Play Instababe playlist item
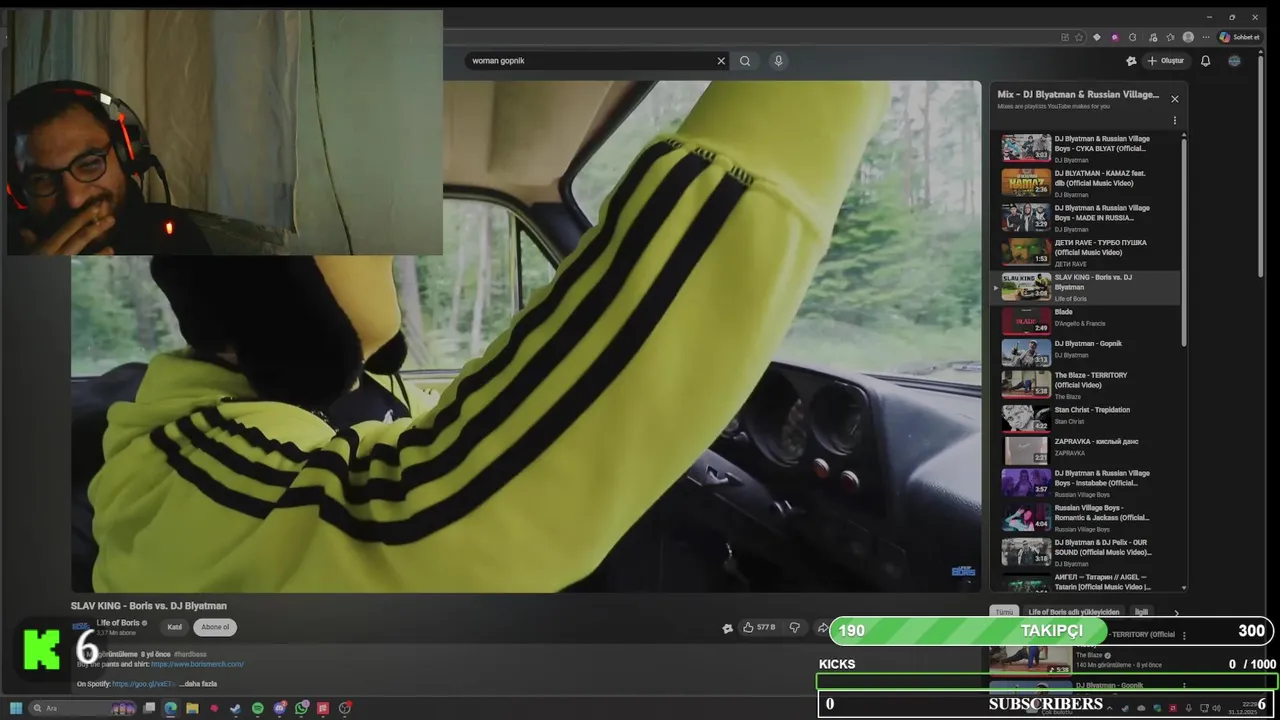 point(1086,483)
